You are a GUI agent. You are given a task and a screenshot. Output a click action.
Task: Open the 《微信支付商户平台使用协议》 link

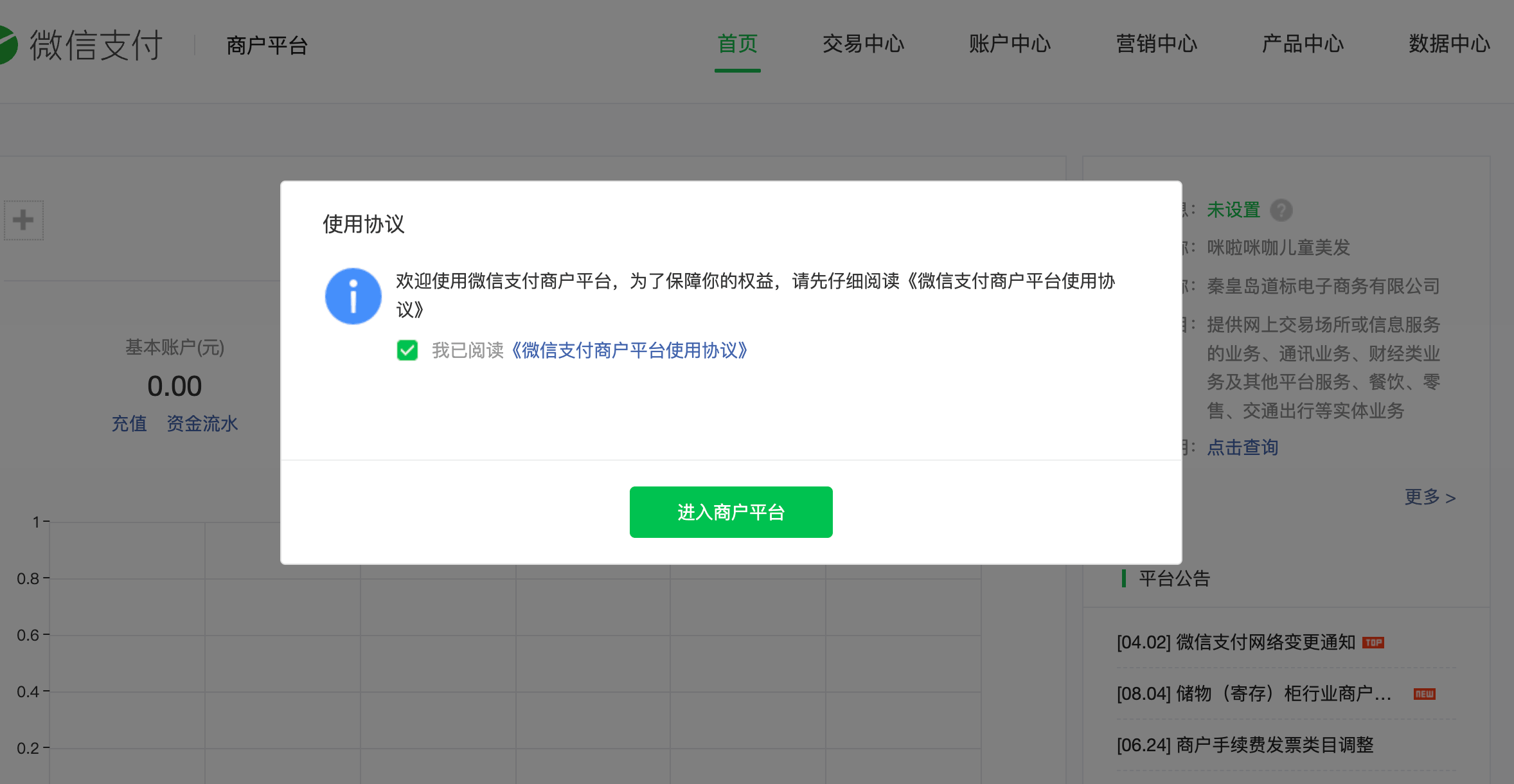tap(628, 350)
